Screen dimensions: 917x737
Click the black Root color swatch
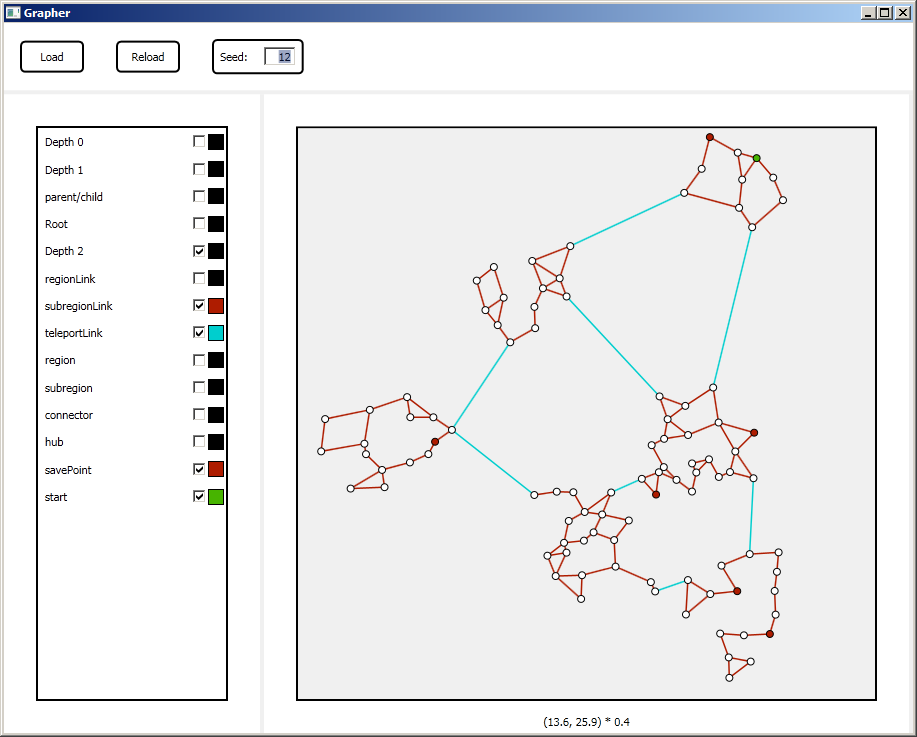click(216, 224)
